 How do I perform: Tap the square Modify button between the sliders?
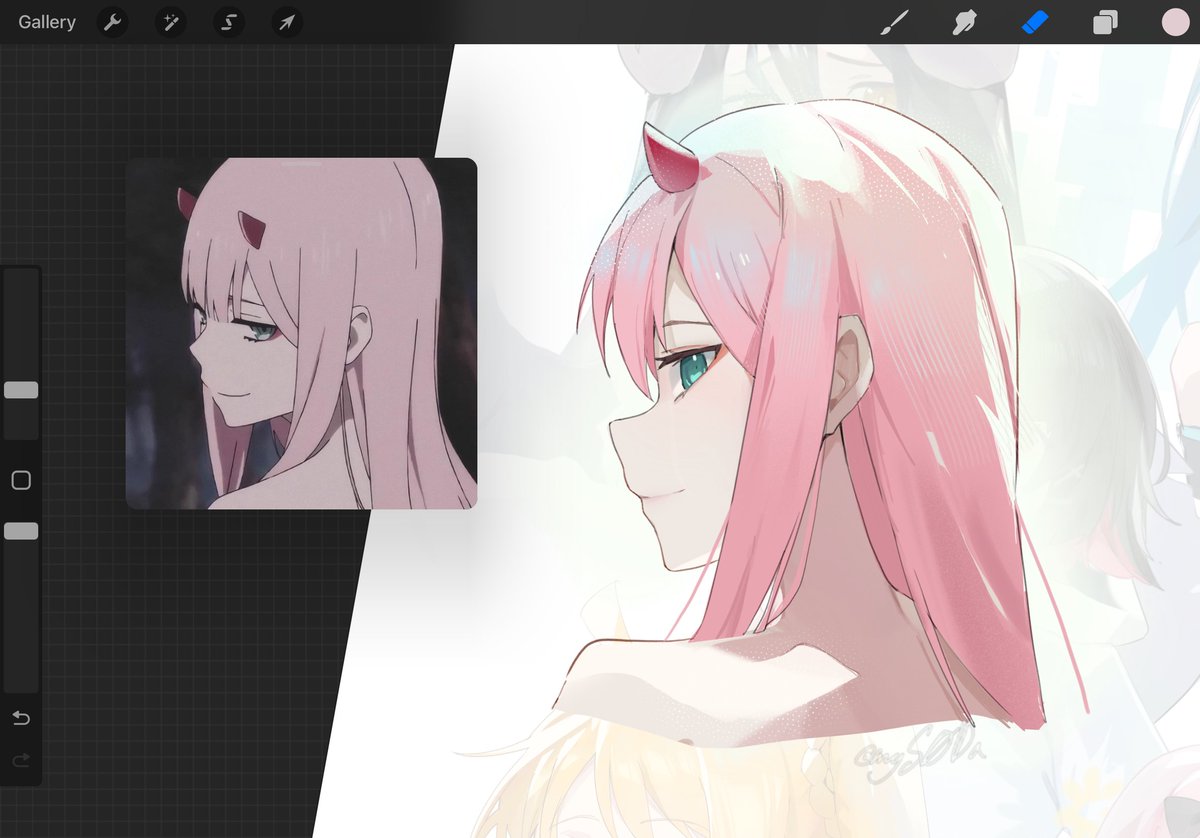click(x=20, y=481)
